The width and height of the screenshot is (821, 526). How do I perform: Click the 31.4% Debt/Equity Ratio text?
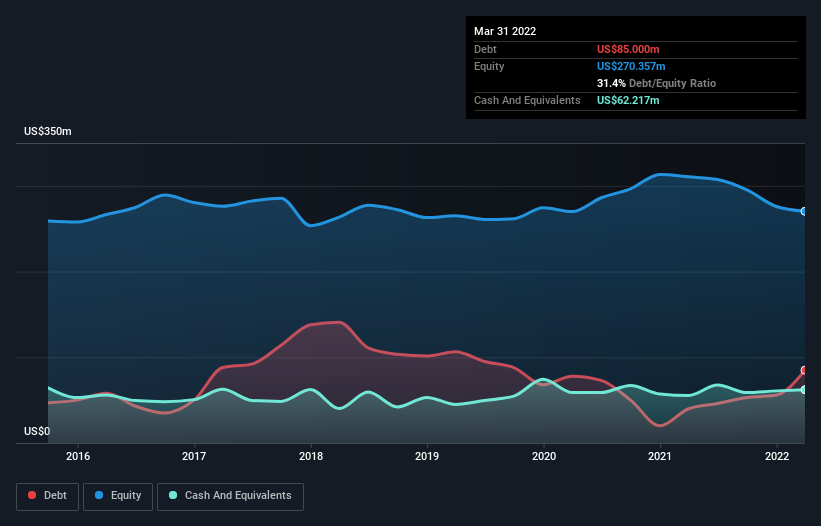coord(656,83)
